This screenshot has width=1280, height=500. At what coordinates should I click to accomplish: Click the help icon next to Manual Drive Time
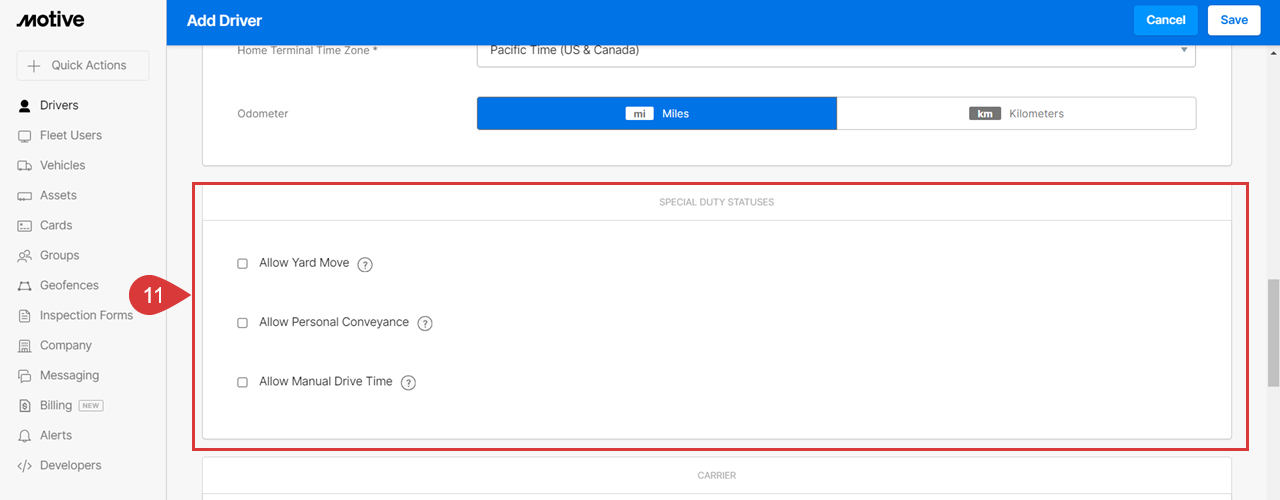[x=408, y=382]
